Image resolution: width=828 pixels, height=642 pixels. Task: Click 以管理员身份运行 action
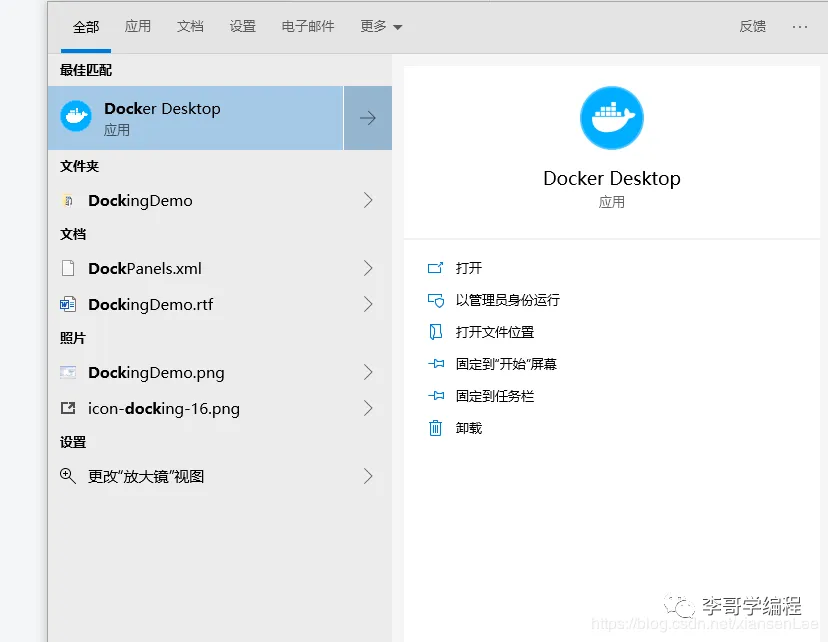point(507,300)
